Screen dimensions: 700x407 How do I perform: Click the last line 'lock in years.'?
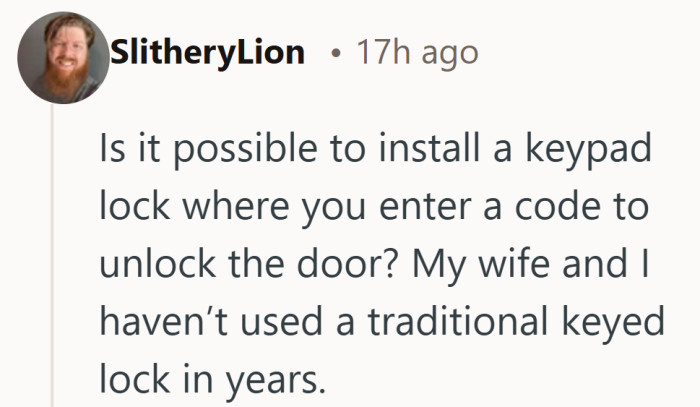(x=212, y=380)
